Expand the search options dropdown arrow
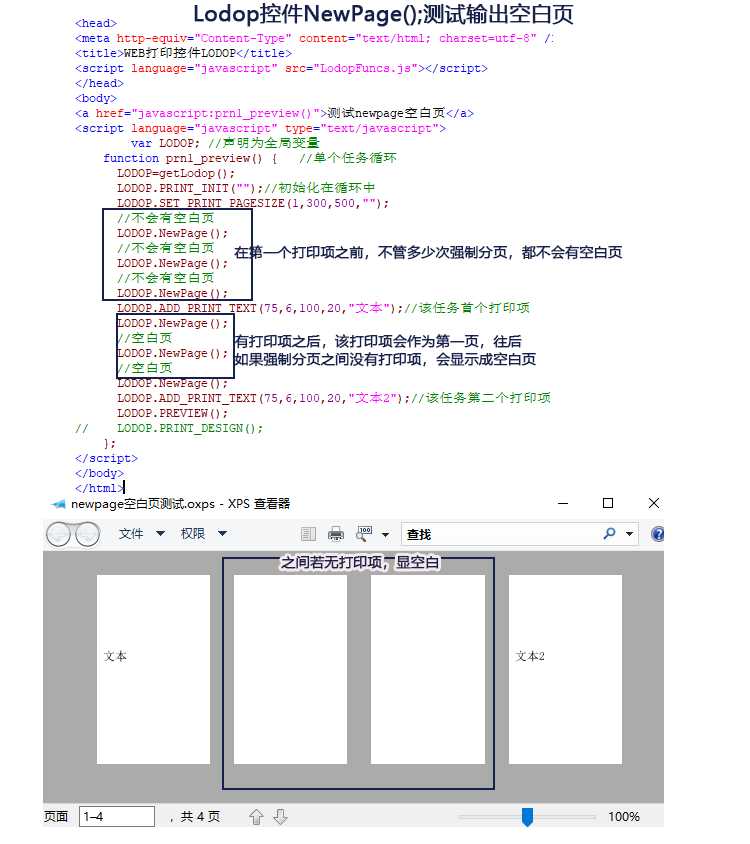The image size is (750, 844). [629, 534]
